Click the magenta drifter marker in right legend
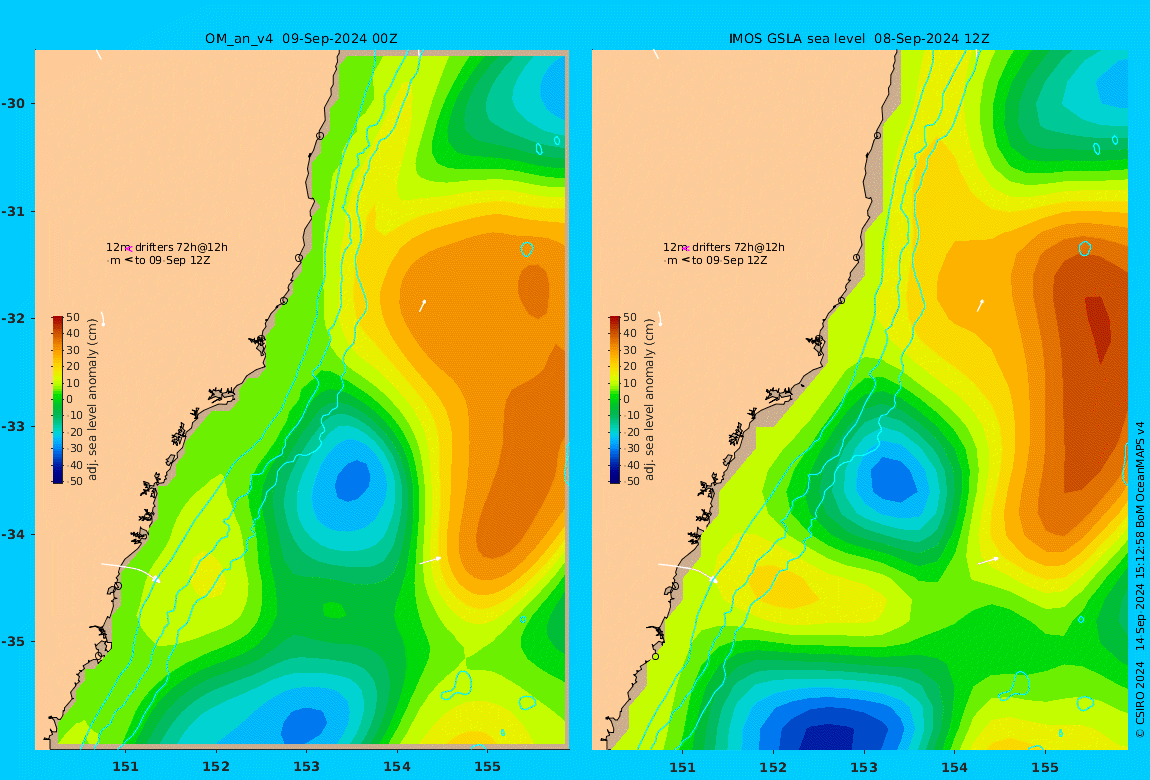The image size is (1150, 780). [686, 249]
